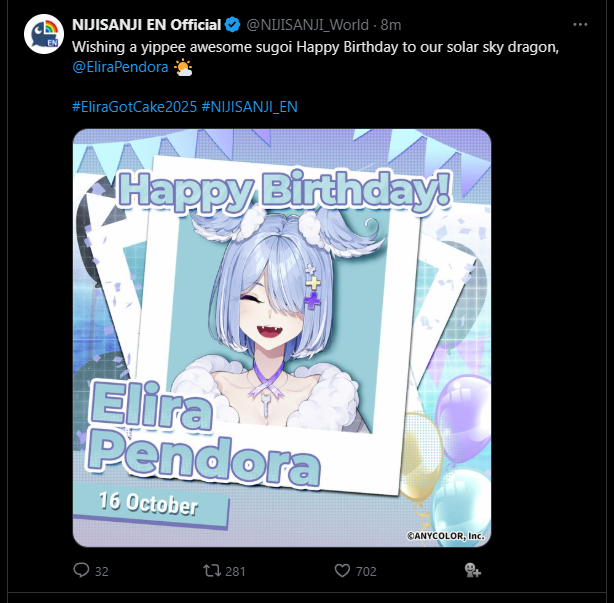Click the blue verified checkmark badge
614x603 pixels.
pyautogui.click(x=233, y=25)
